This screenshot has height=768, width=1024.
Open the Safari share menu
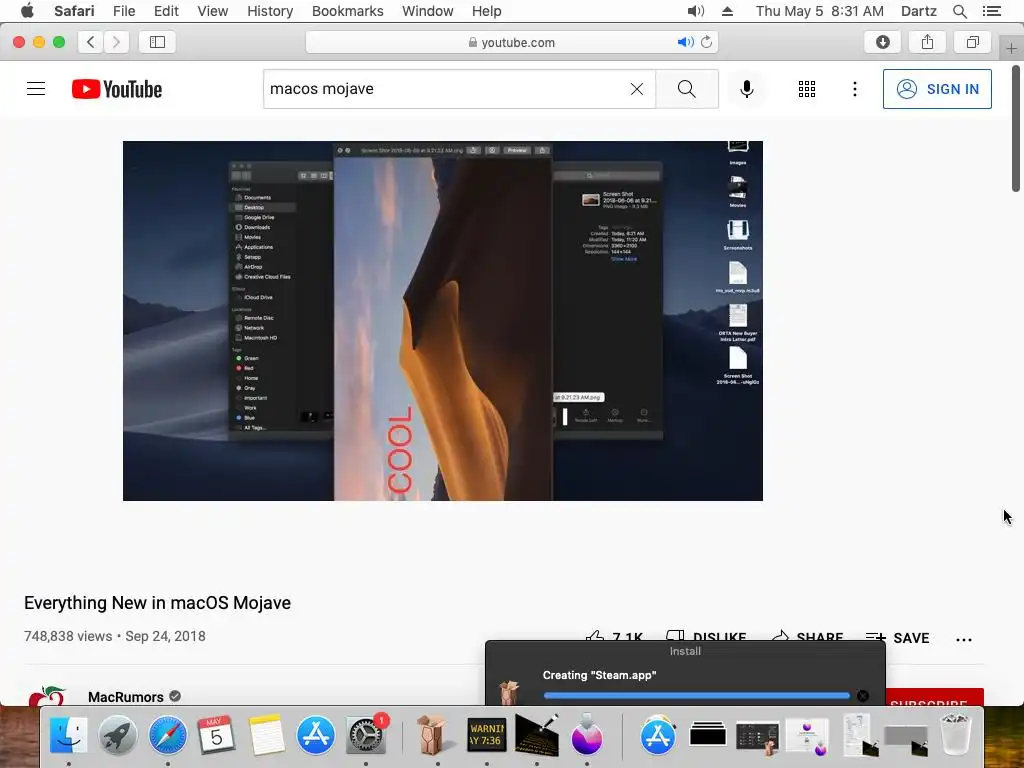click(x=927, y=42)
